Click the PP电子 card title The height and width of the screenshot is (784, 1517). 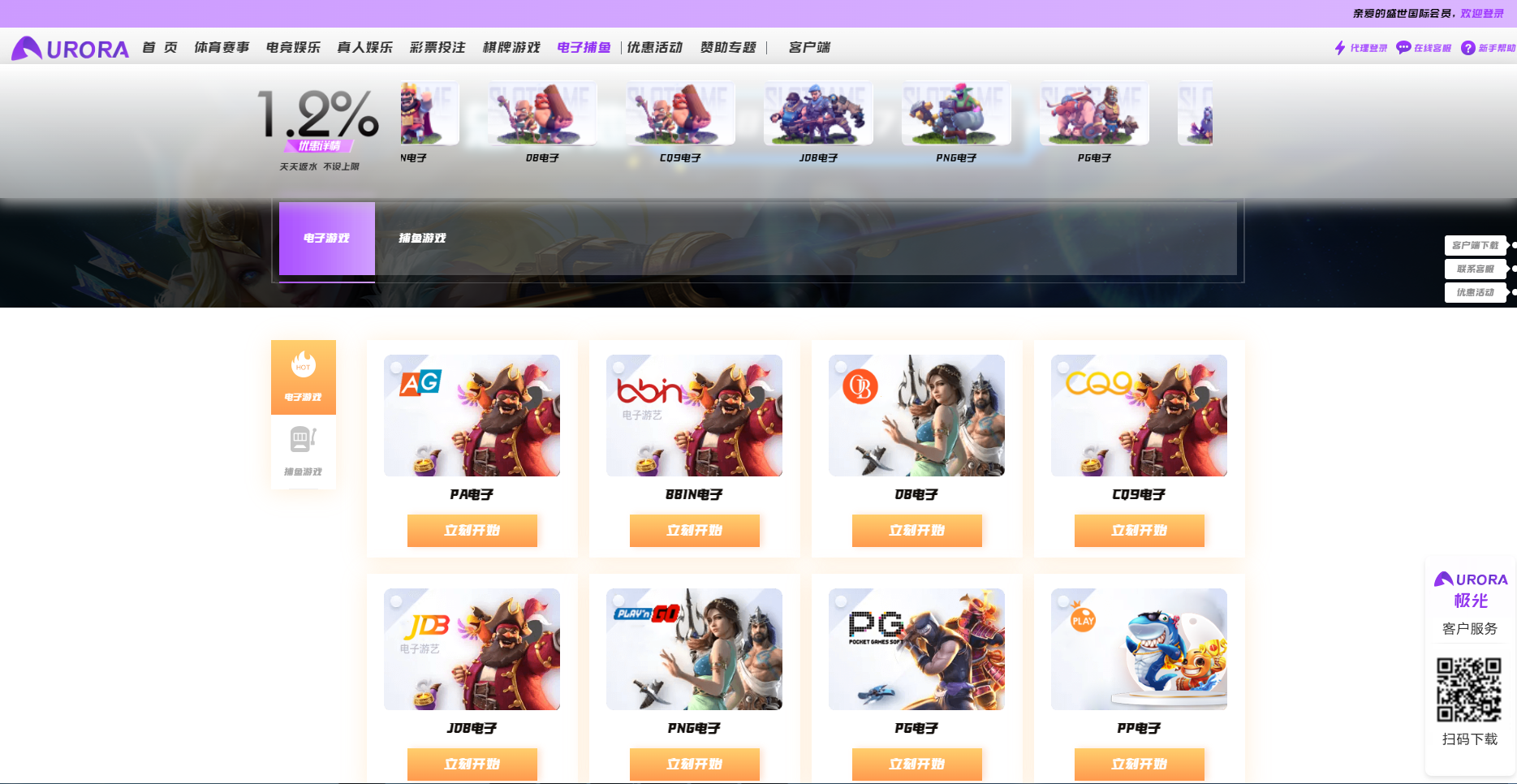pos(1139,728)
